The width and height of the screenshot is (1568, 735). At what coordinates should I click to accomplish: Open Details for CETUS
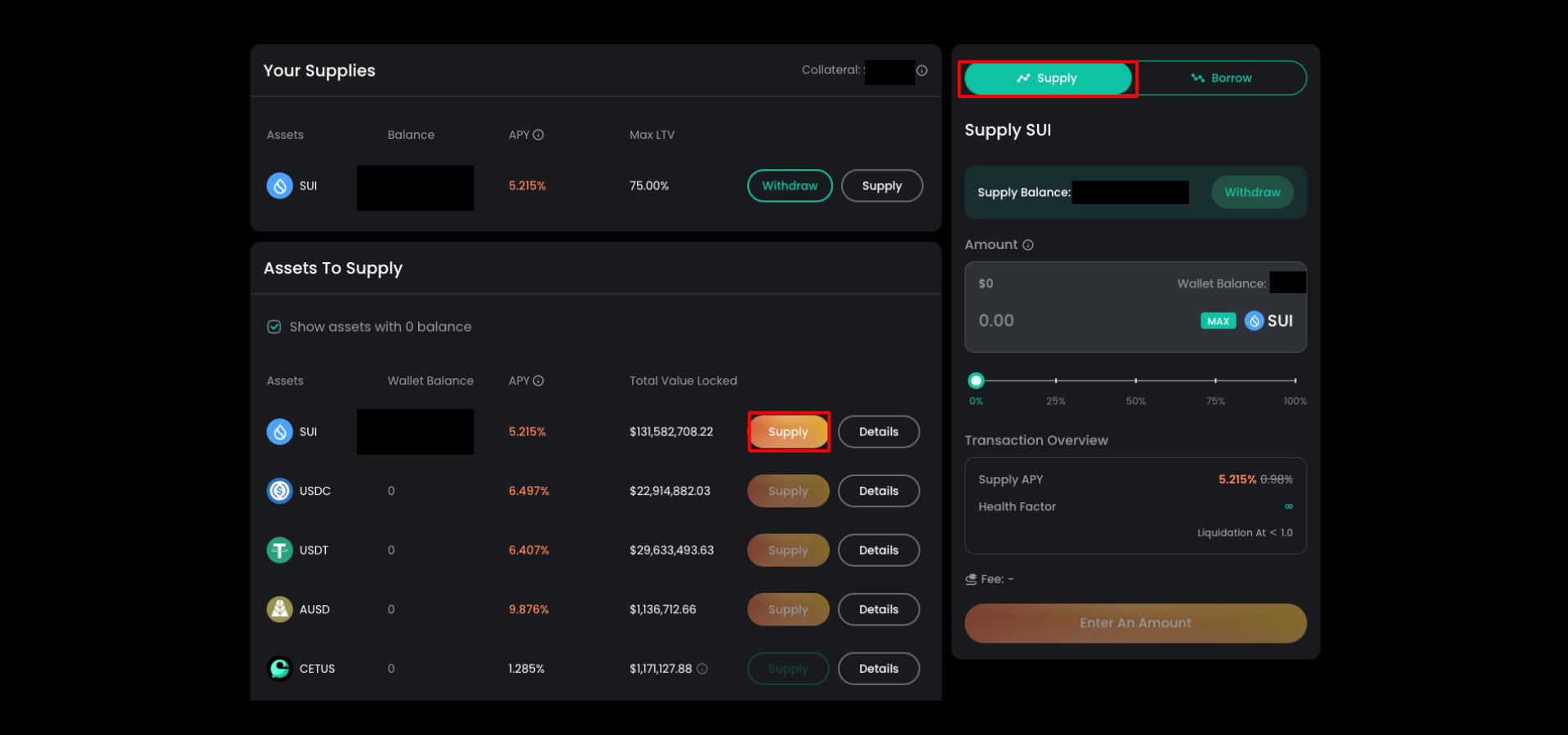click(879, 669)
